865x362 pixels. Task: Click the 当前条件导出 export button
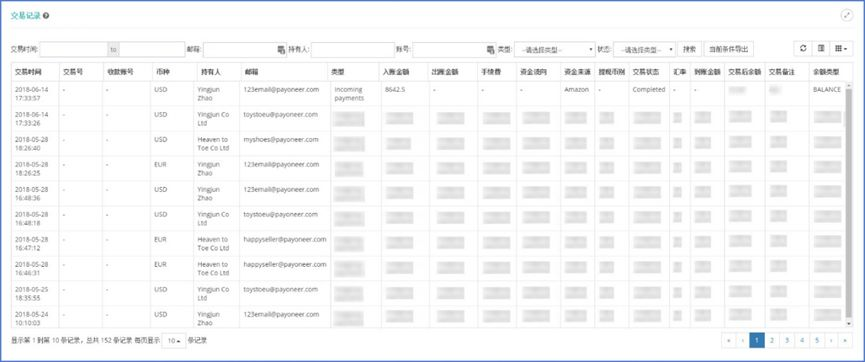pos(729,49)
